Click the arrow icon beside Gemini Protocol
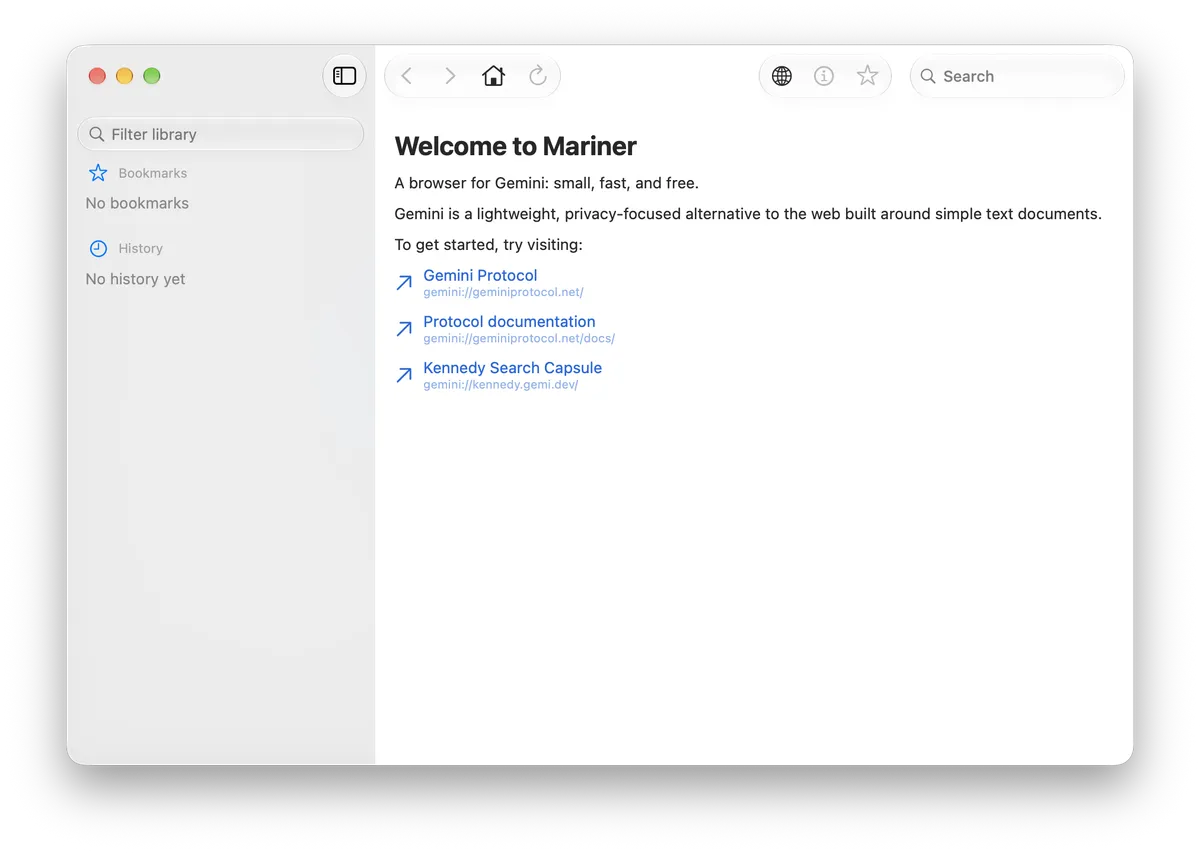 (x=404, y=283)
